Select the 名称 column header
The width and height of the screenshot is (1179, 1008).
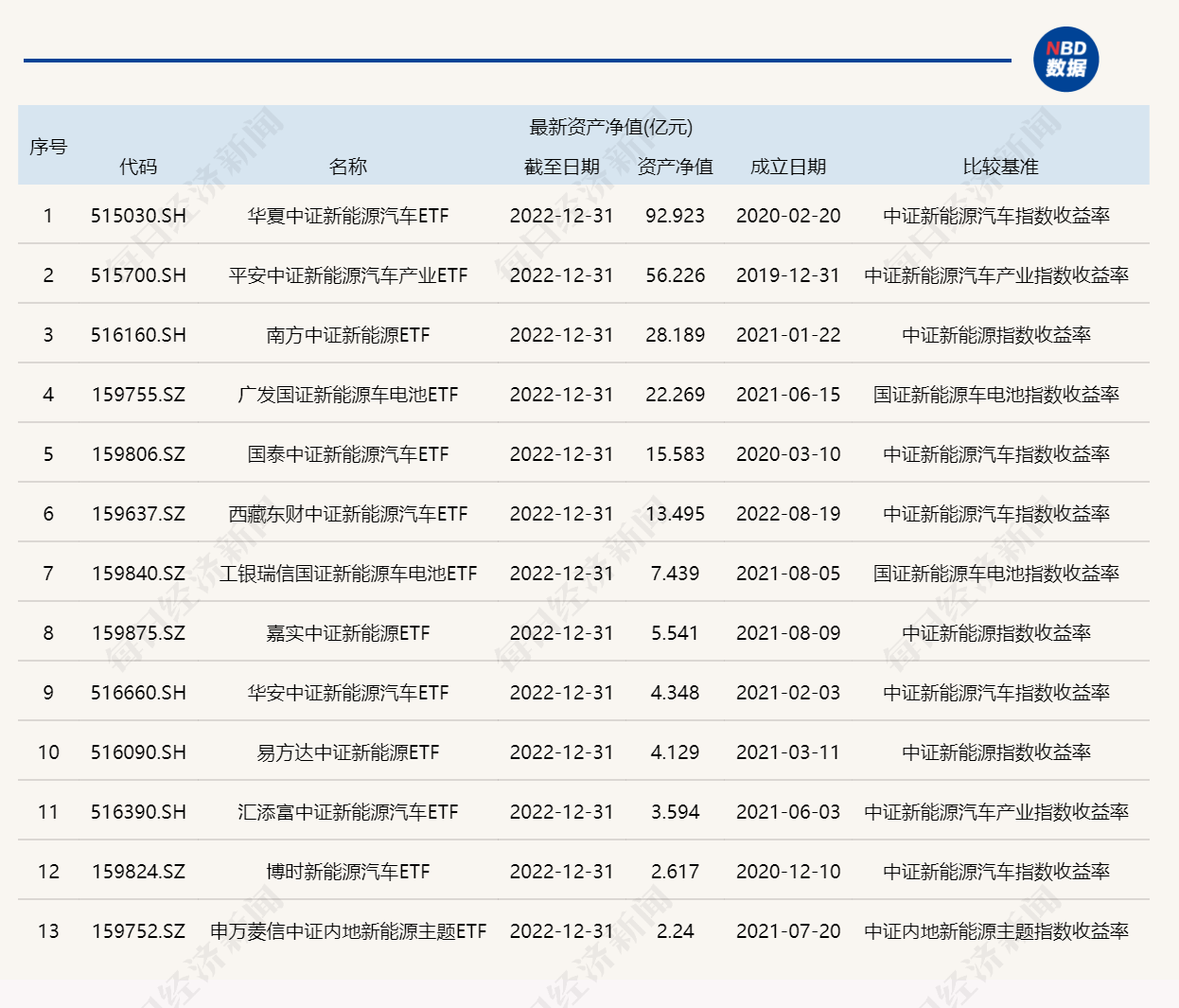point(348,167)
